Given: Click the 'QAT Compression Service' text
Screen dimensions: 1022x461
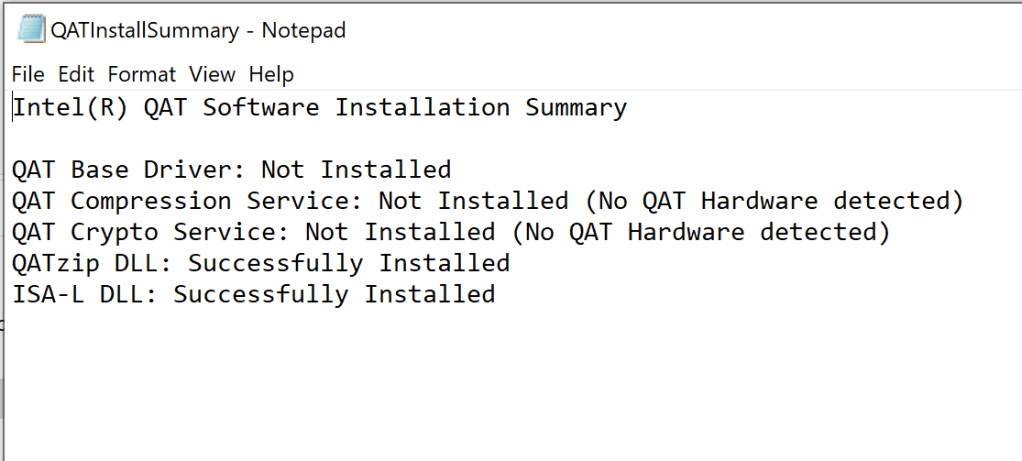Looking at the screenshot, I should click(x=188, y=201).
